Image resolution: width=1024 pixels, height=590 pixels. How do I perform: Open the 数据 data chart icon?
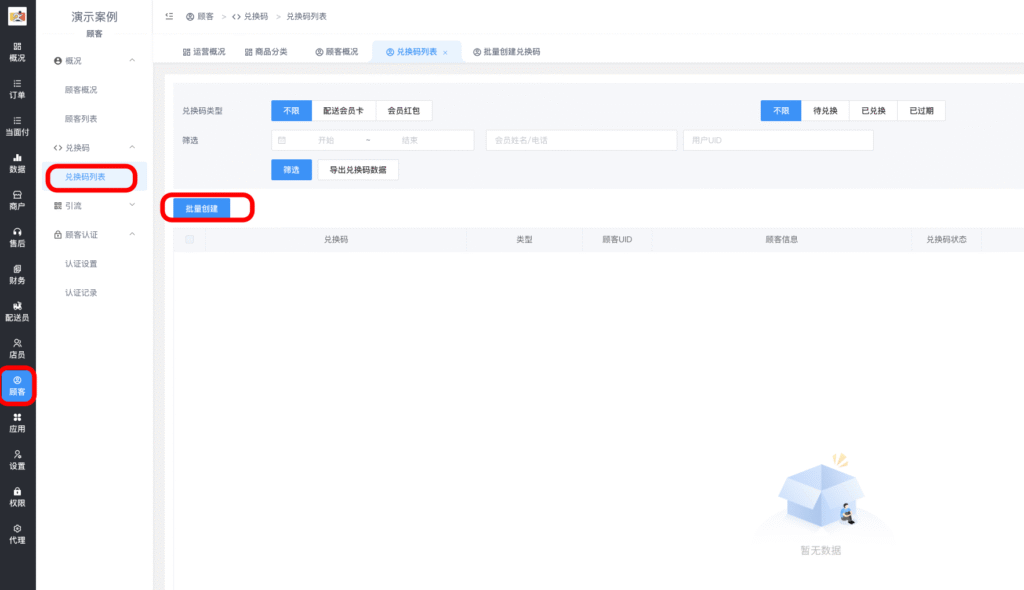coord(17,163)
